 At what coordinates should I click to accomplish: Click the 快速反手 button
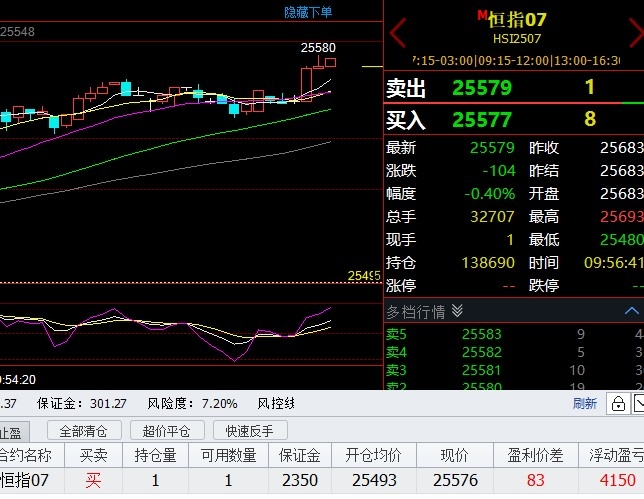coord(250,431)
